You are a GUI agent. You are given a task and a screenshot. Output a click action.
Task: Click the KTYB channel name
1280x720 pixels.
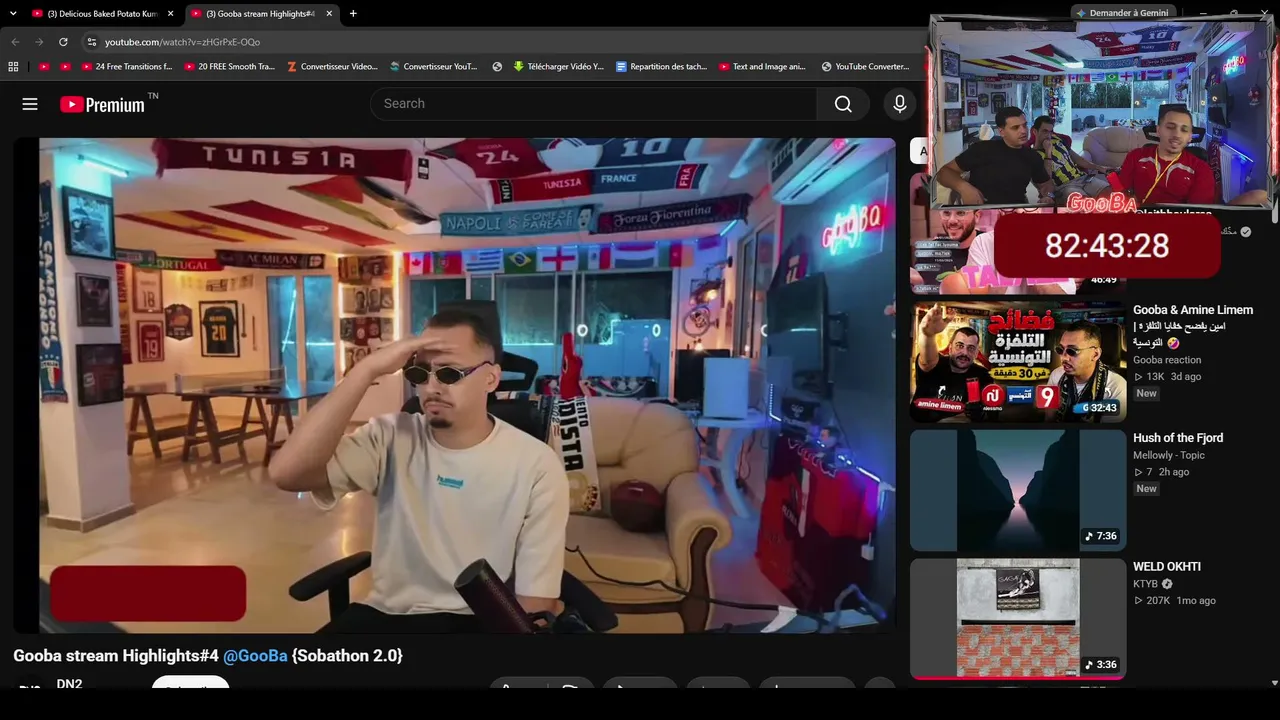(x=1145, y=584)
